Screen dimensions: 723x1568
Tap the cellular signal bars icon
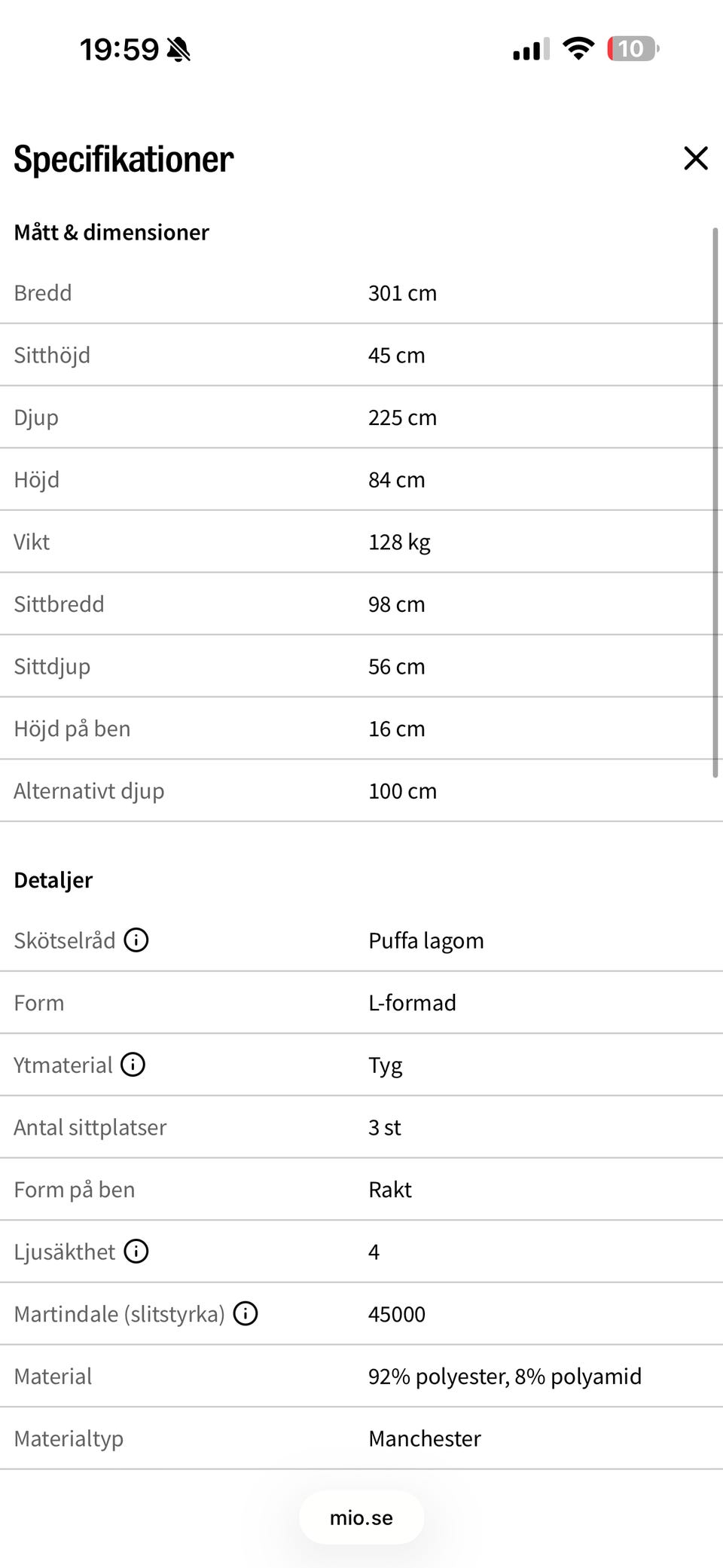point(531,49)
